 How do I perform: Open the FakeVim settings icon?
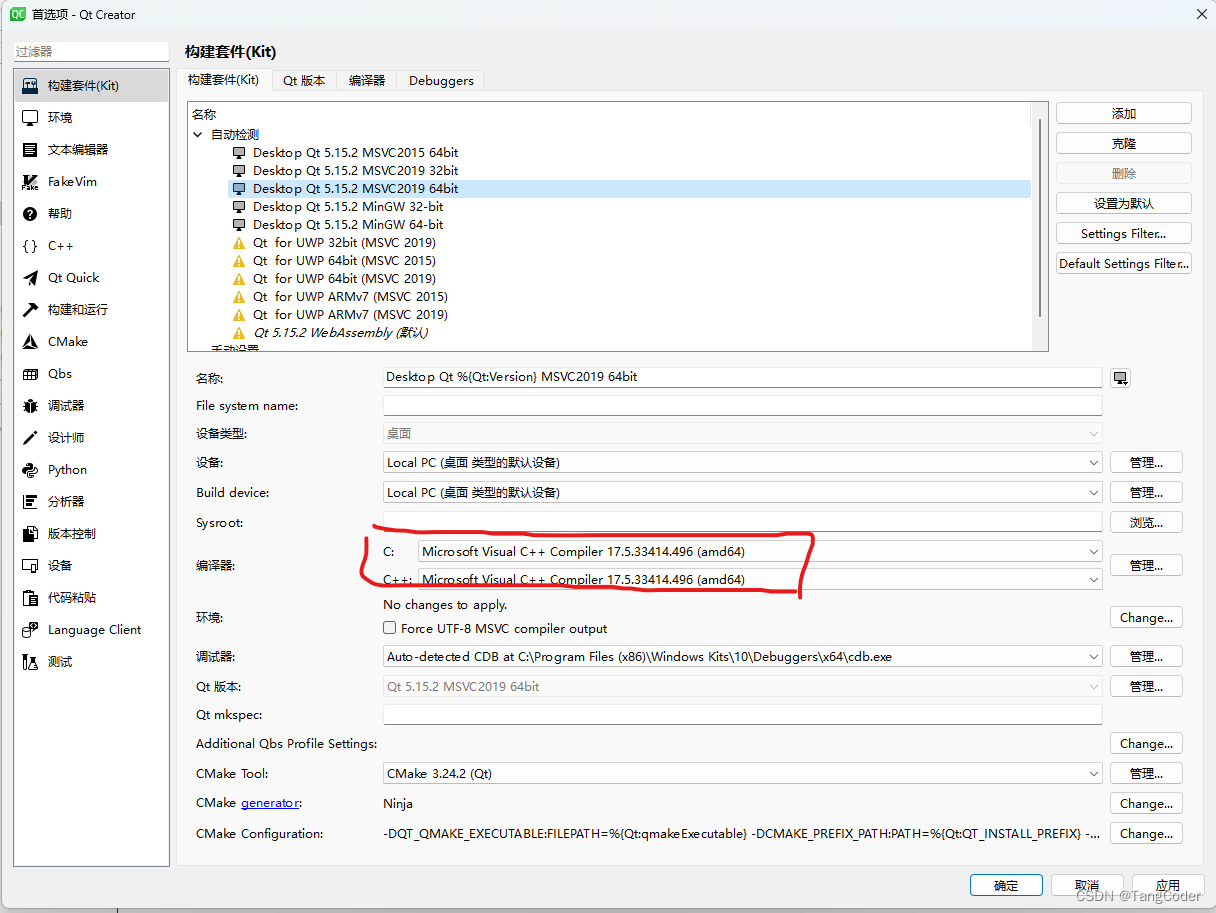click(x=30, y=182)
